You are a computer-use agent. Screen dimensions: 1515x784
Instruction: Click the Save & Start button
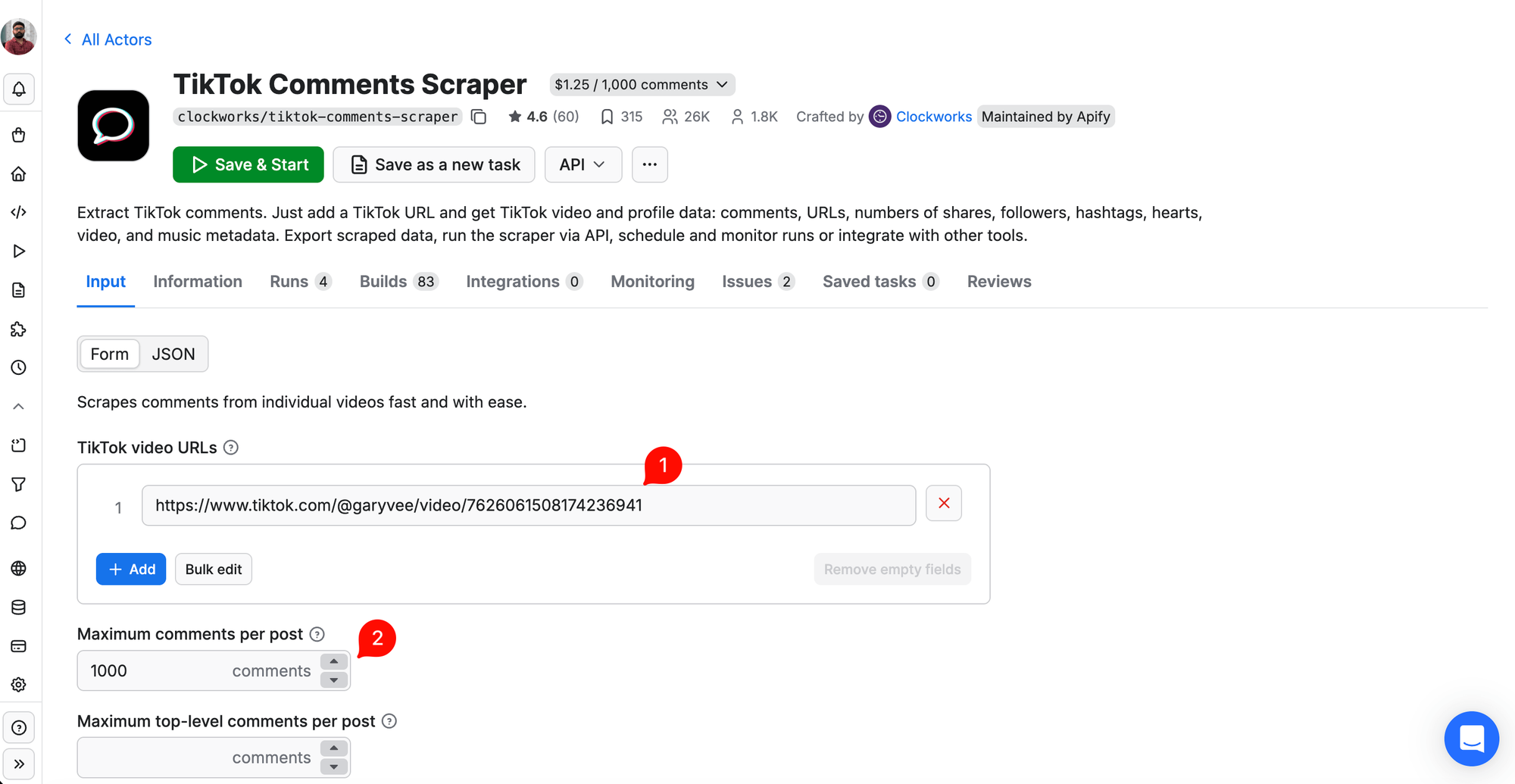tap(248, 164)
